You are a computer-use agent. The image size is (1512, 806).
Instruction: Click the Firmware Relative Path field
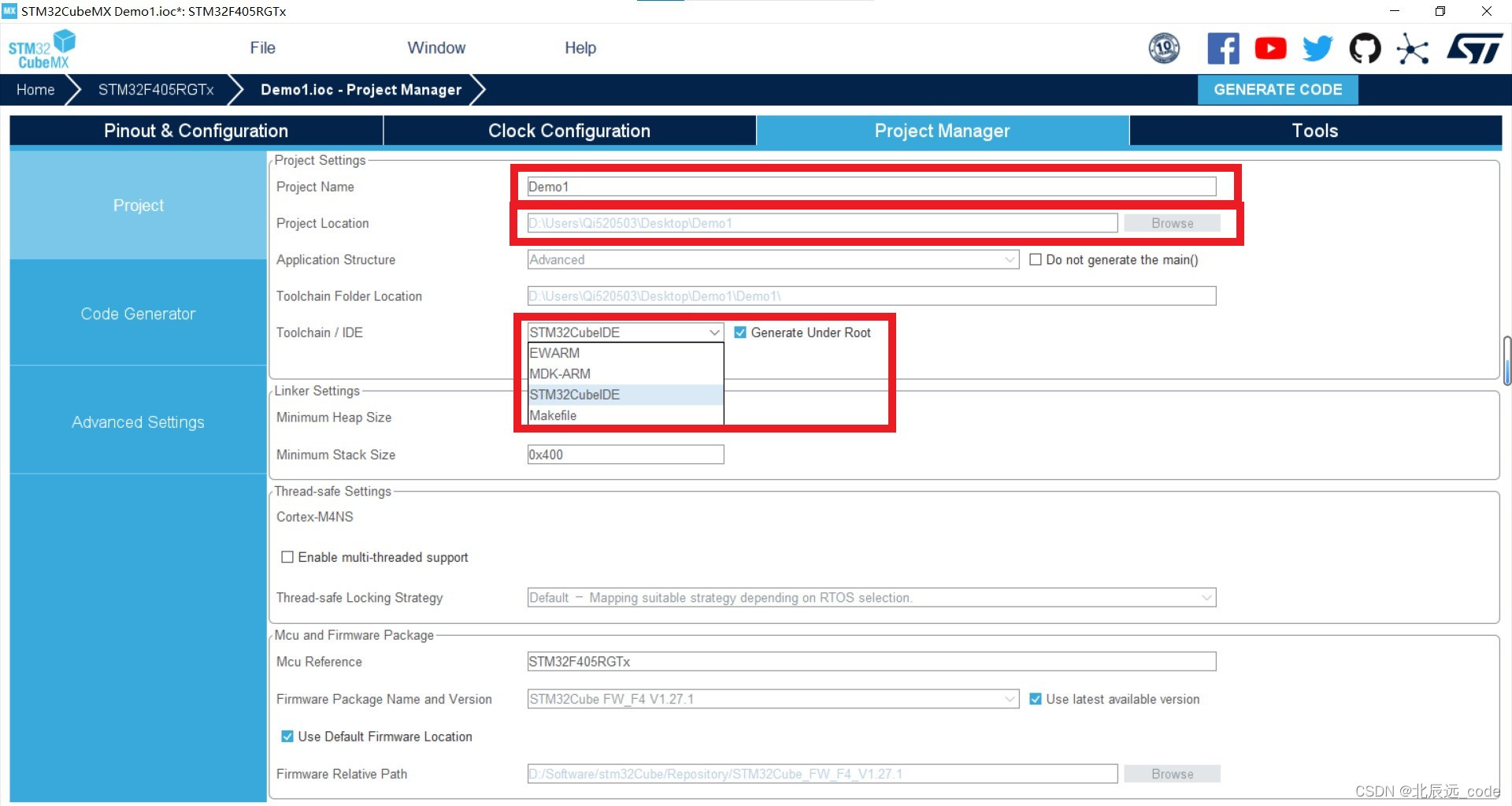(822, 774)
